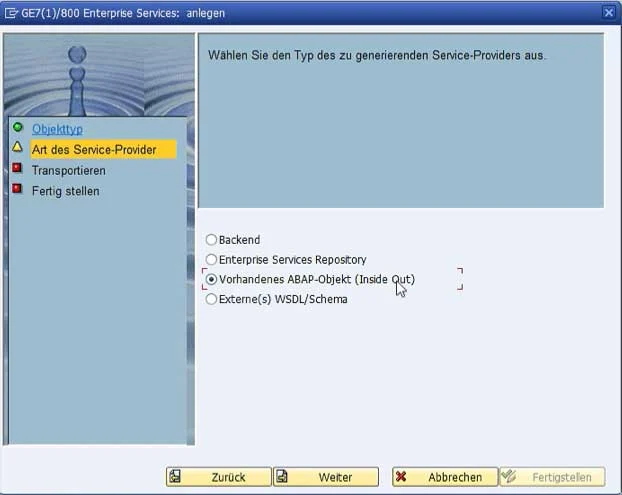
Task: Click the window menu icon in title bar
Action: point(12,12)
